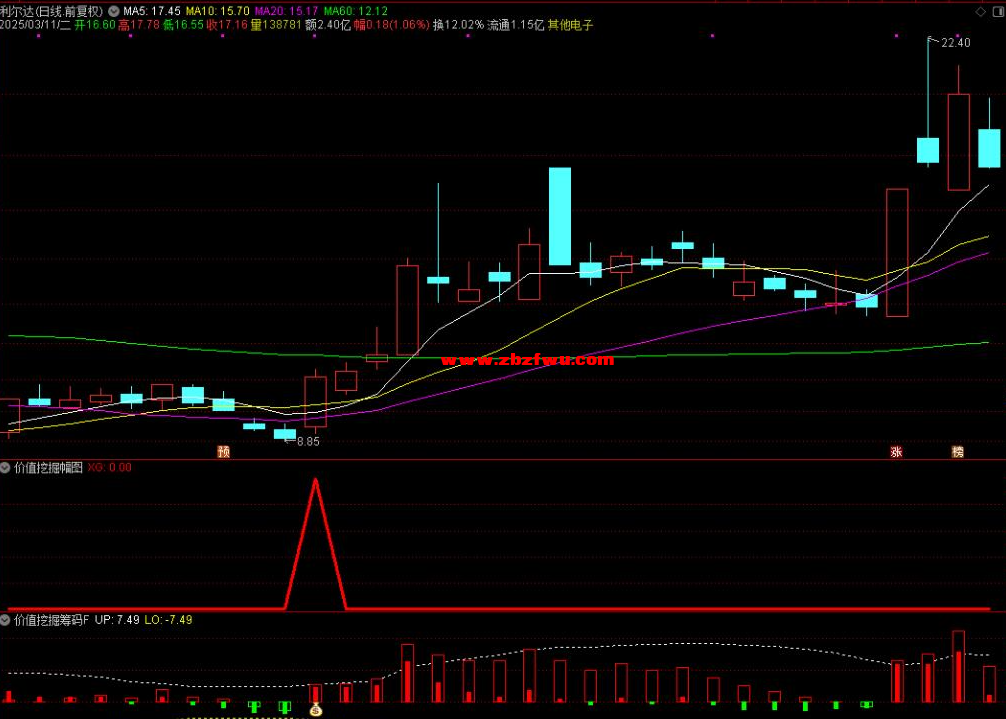Click the 价值挖掘幅图 indicator name

click(x=49, y=468)
